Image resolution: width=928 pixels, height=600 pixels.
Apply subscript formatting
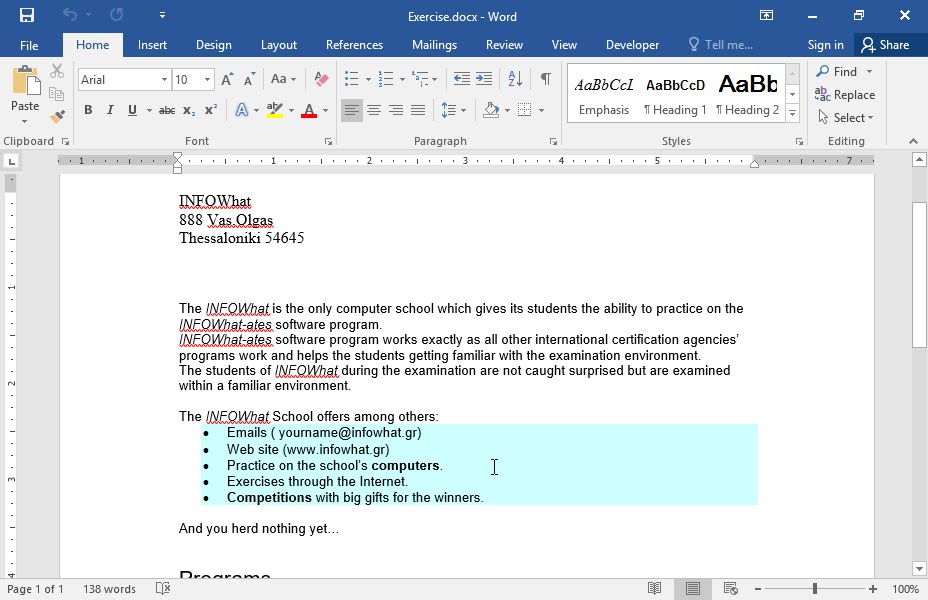189,110
